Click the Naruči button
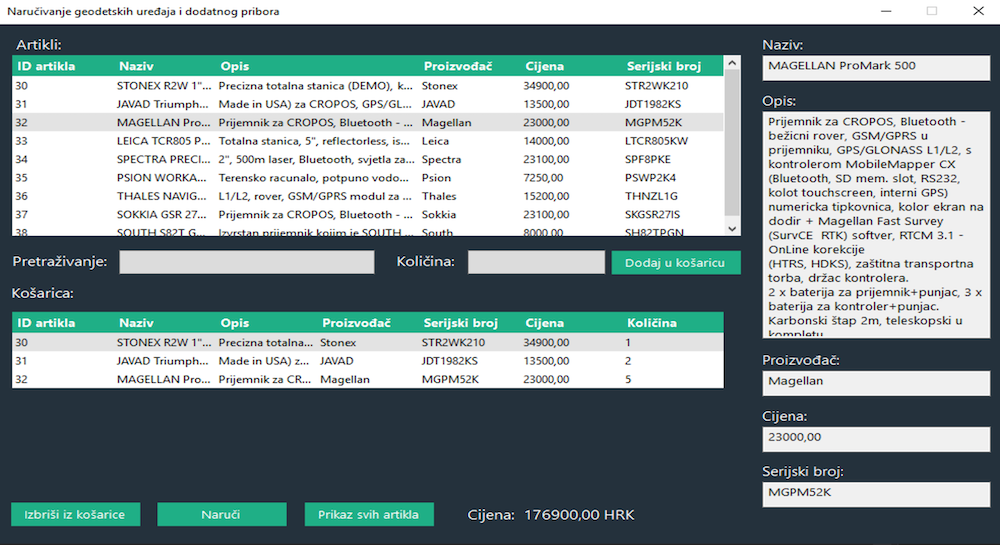 [x=221, y=514]
